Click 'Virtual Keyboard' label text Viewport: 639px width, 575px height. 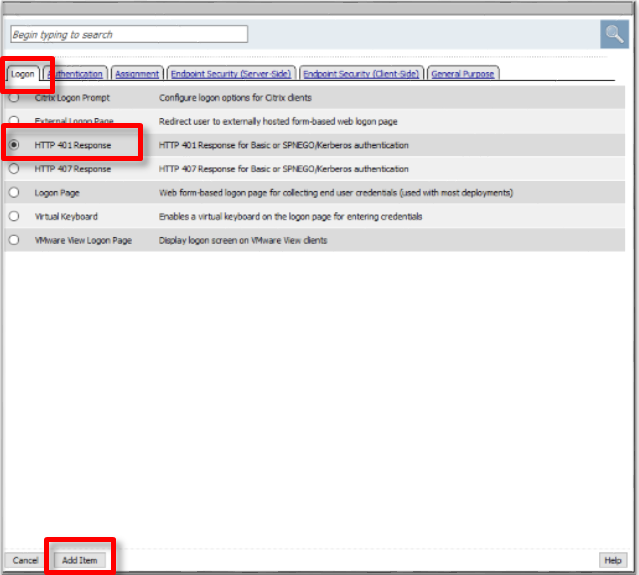tap(66, 216)
